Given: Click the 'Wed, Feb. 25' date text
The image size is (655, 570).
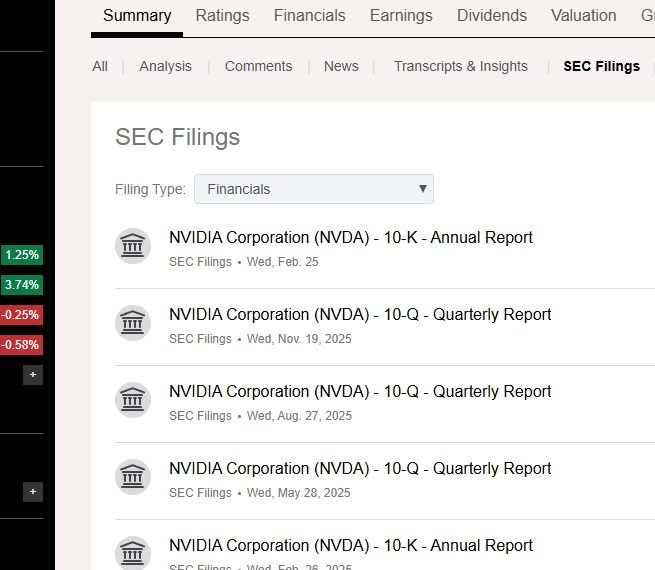Looking at the screenshot, I should (282, 262).
